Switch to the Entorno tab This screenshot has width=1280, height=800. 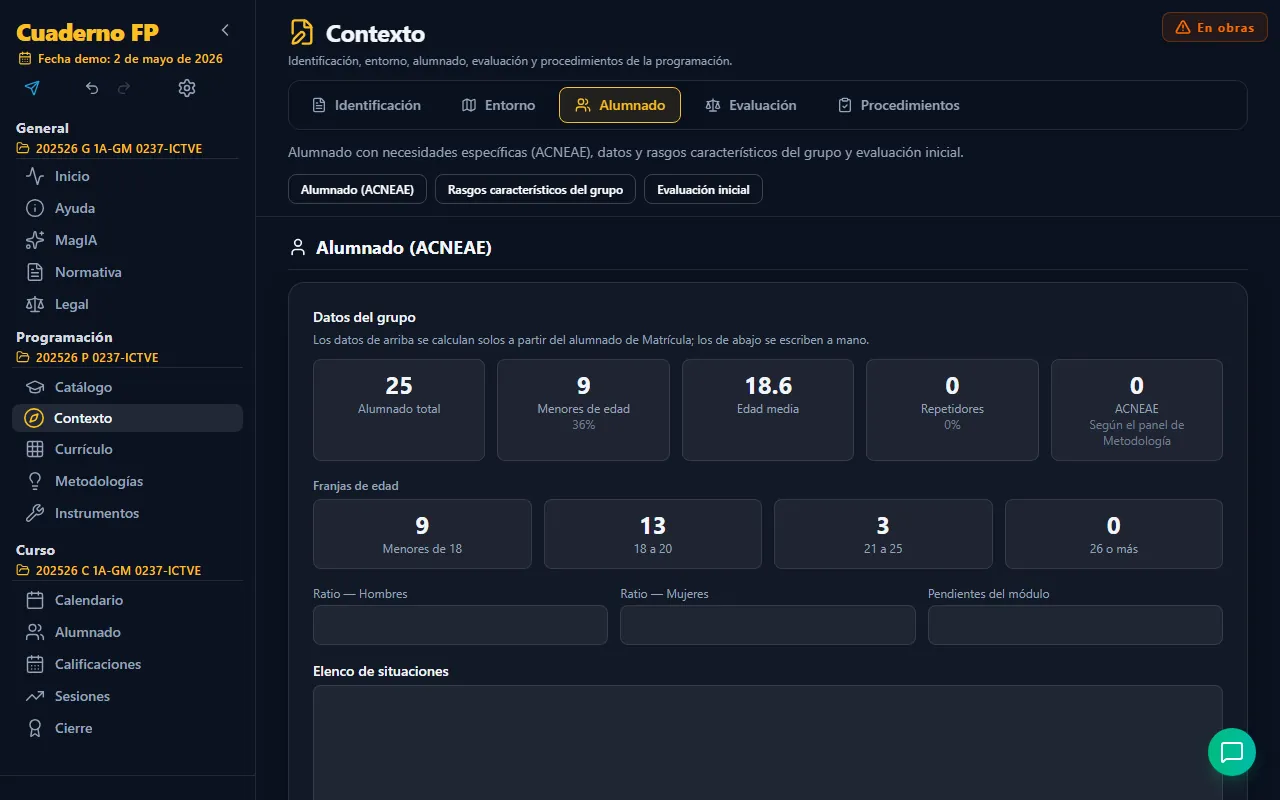[498, 105]
